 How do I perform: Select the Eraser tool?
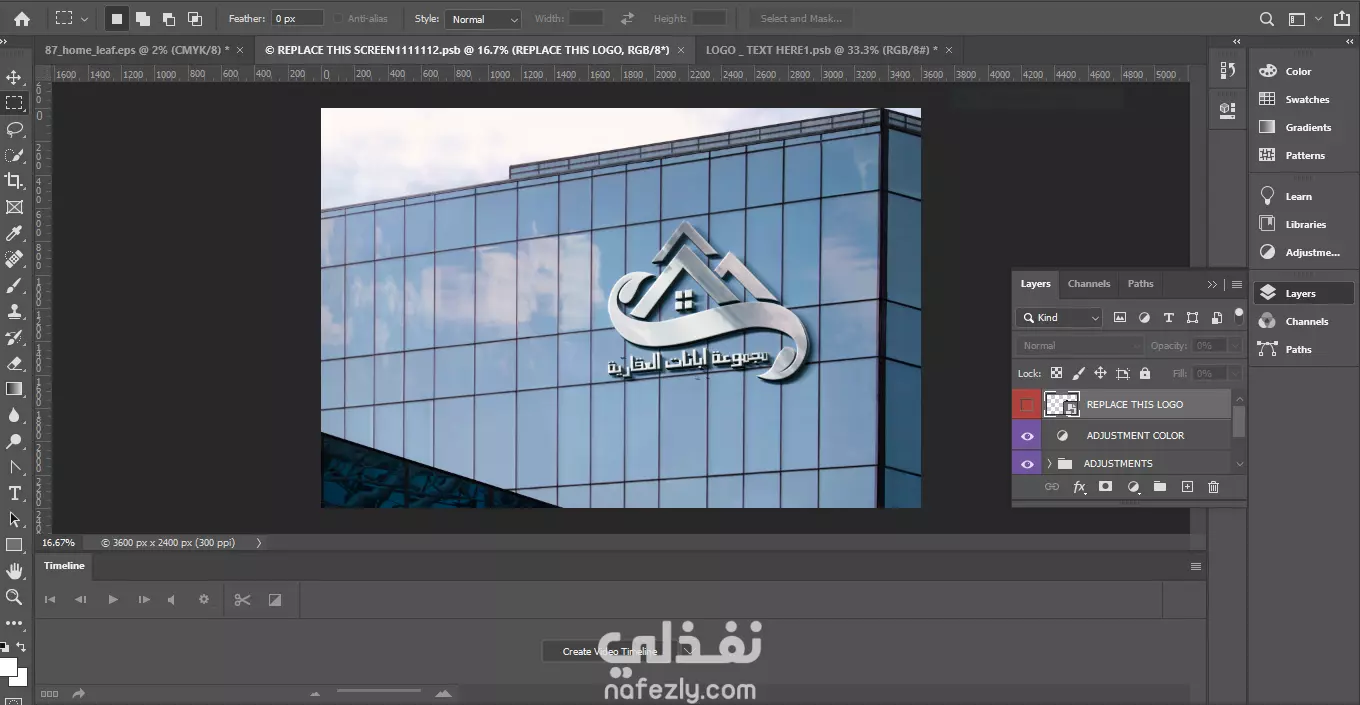14,363
